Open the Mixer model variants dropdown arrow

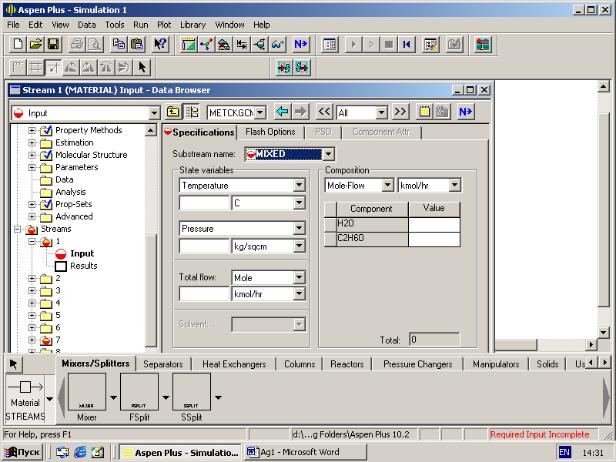(113, 398)
